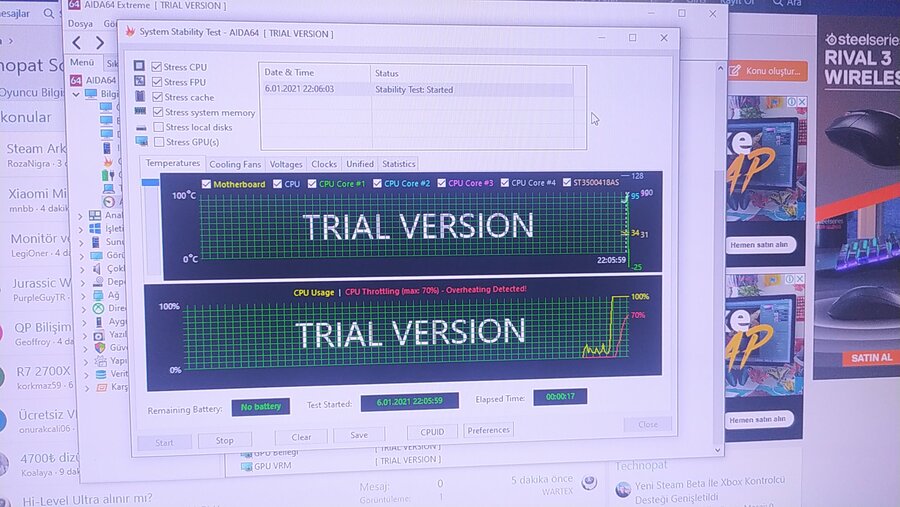Screen dimensions: 900x507
Task: Go forward with the right arrow in AIDA64
Action: [x=100, y=42]
